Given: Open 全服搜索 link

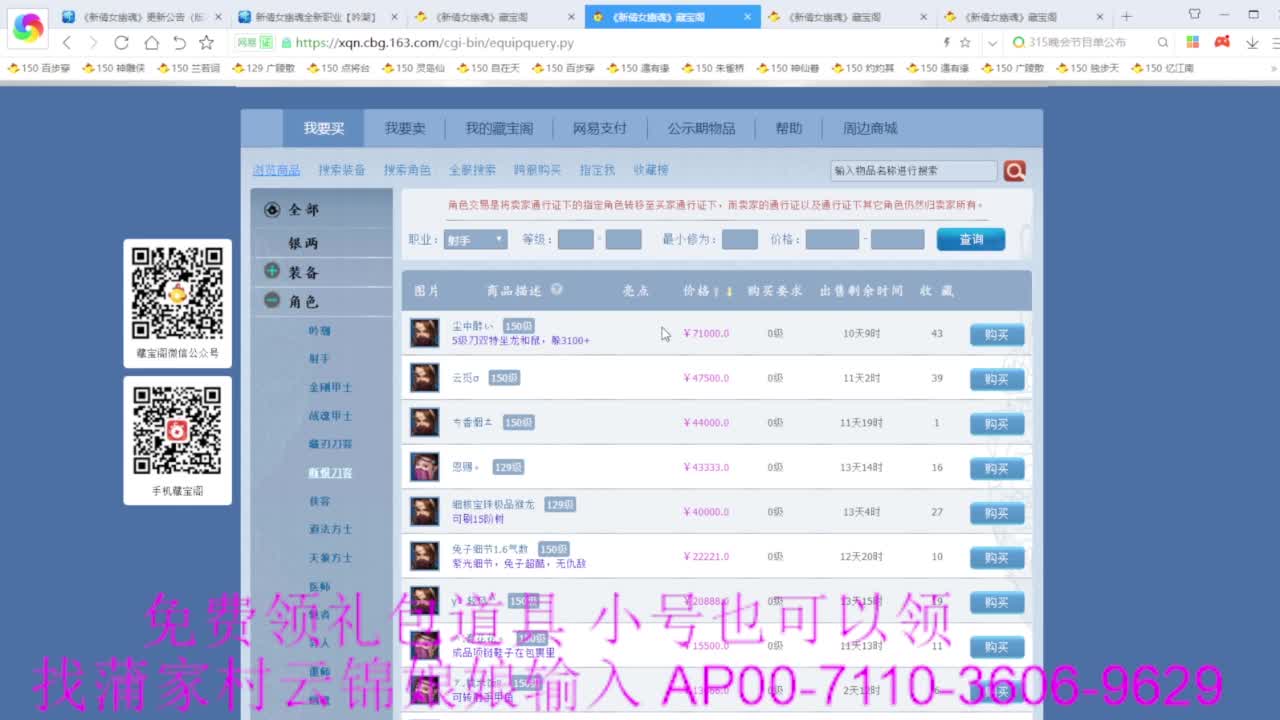Looking at the screenshot, I should (x=472, y=171).
